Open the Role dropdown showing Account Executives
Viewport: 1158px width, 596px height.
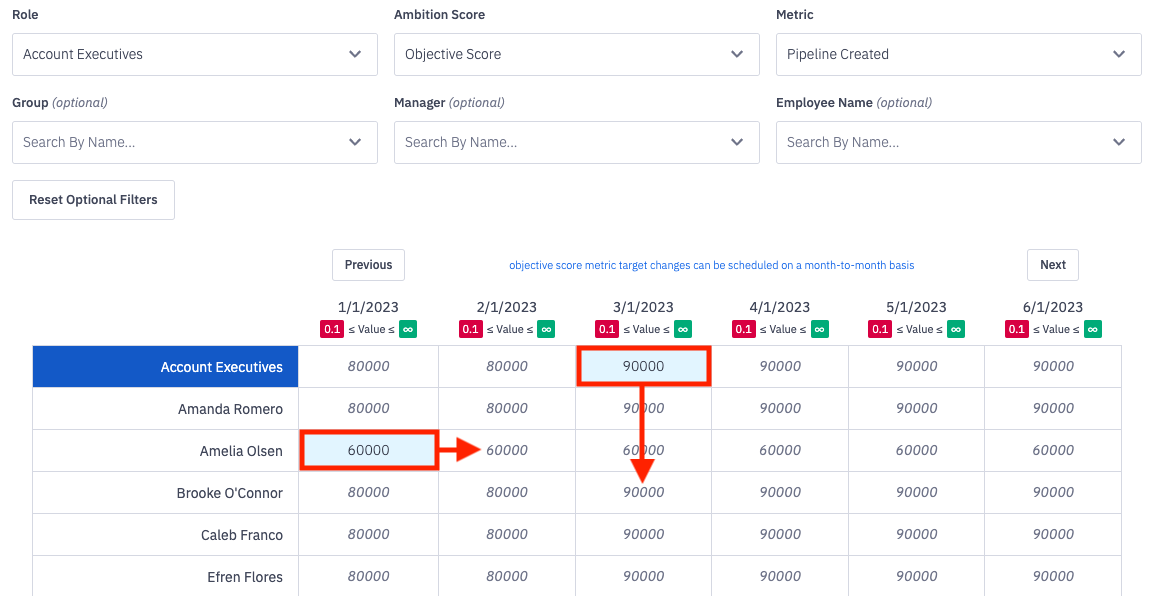click(x=195, y=54)
